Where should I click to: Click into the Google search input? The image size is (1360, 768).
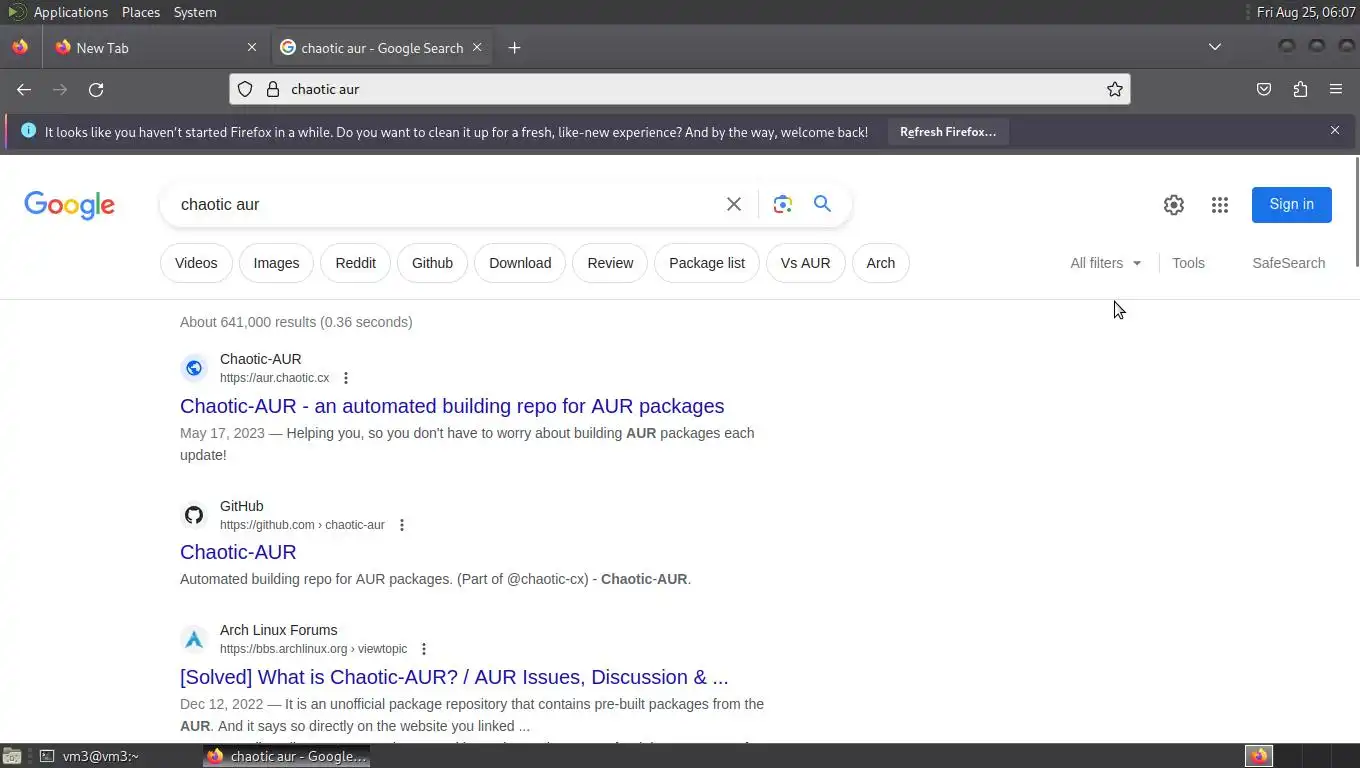(445, 204)
